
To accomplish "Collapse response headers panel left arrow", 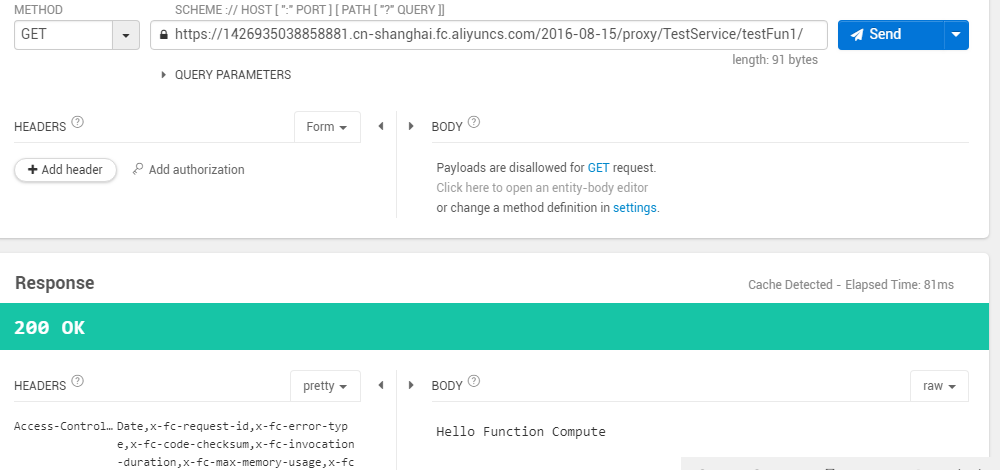I will tap(380, 386).
